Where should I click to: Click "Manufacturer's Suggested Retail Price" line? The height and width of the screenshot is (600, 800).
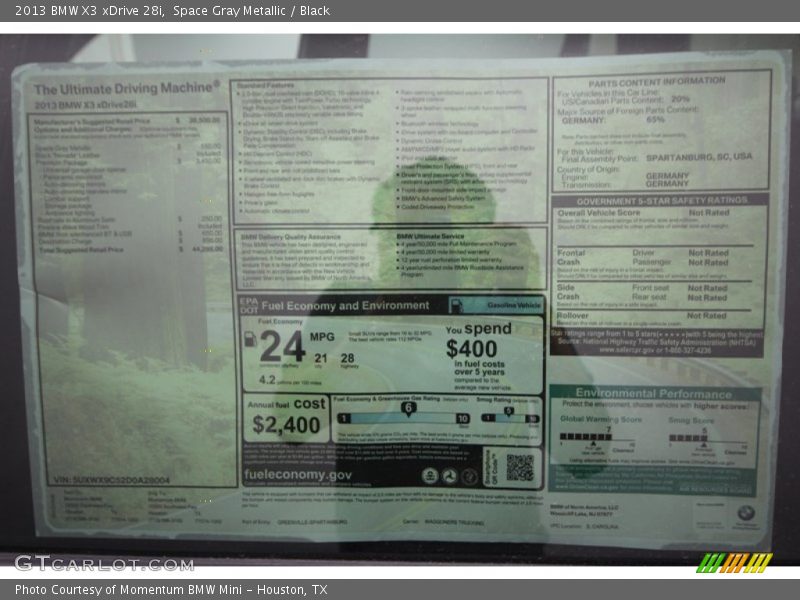click(127, 121)
